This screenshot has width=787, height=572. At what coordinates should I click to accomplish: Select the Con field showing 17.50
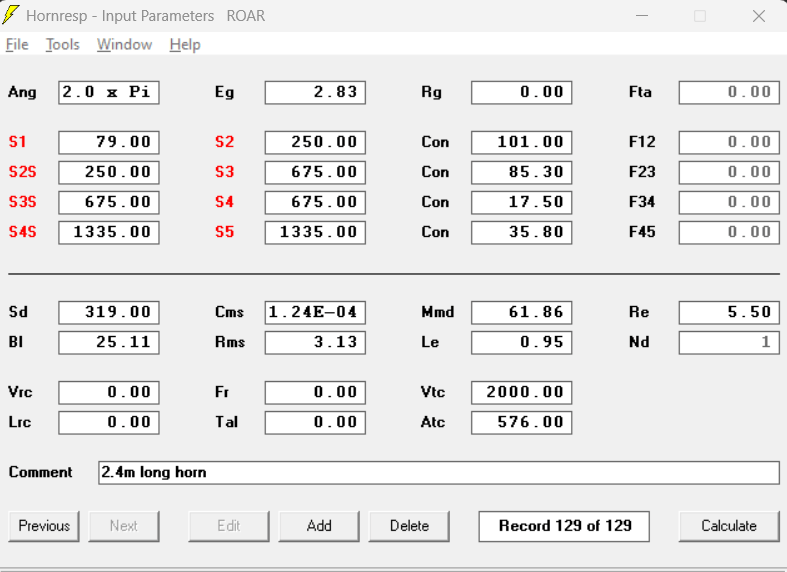click(521, 203)
